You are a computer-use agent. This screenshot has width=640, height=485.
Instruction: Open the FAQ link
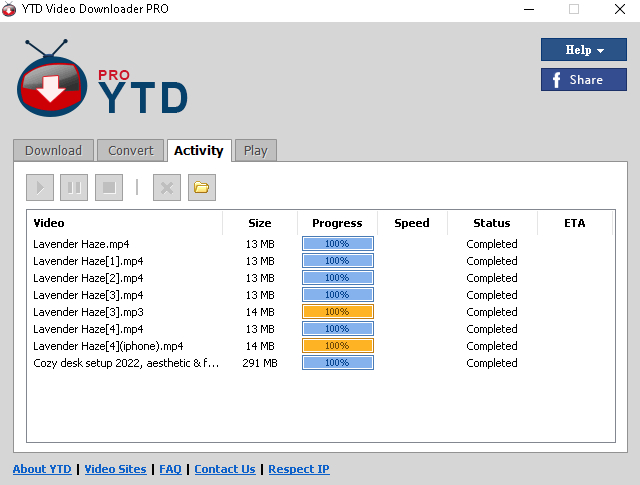pos(170,469)
